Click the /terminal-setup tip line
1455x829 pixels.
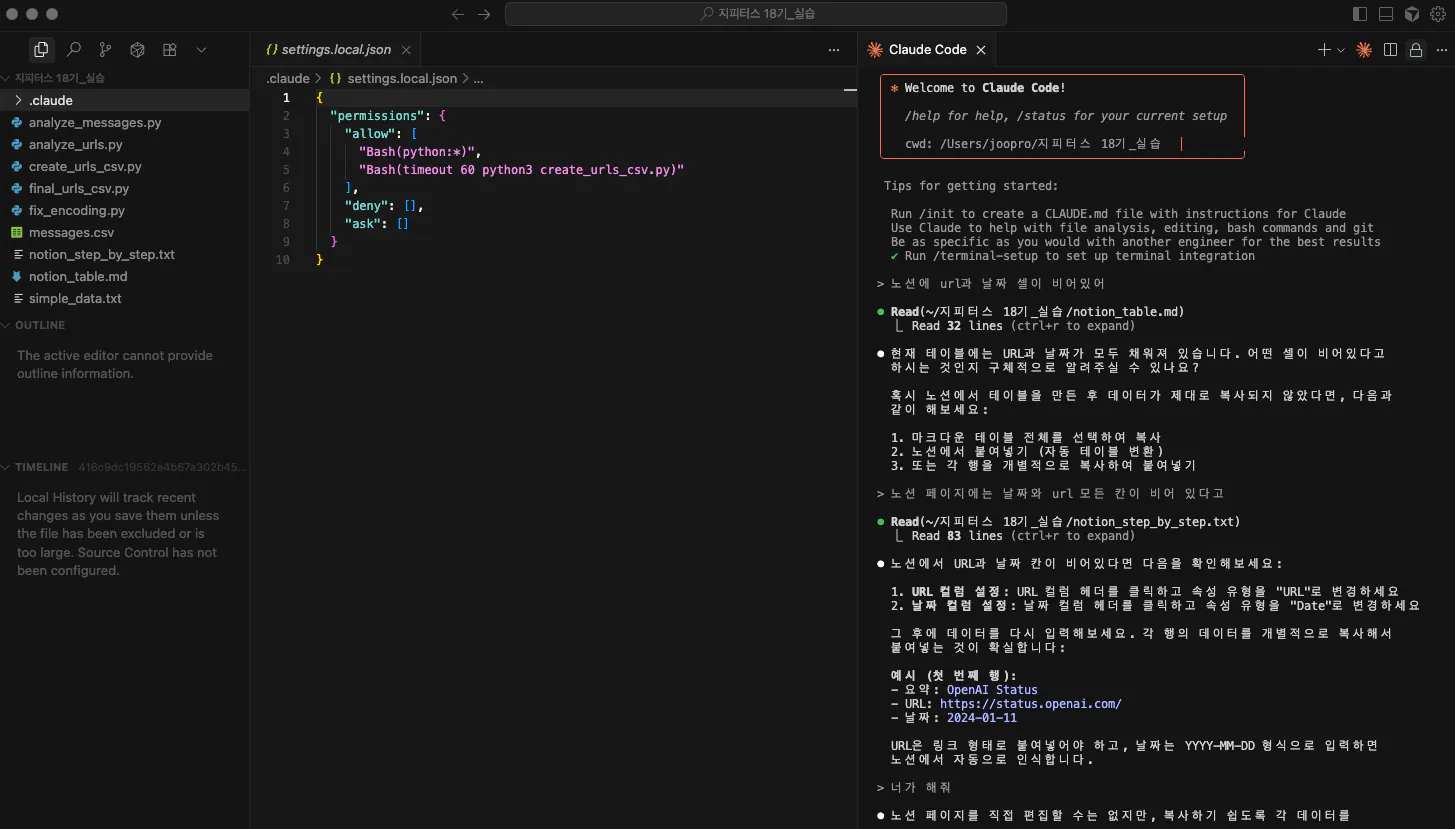[1073, 256]
